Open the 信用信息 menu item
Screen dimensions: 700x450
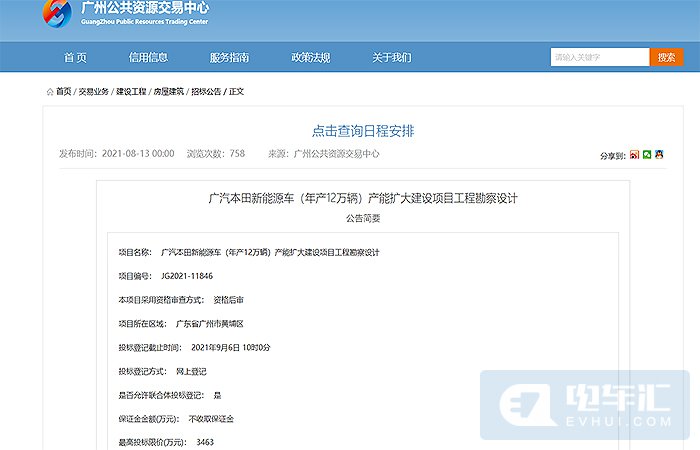tap(148, 57)
